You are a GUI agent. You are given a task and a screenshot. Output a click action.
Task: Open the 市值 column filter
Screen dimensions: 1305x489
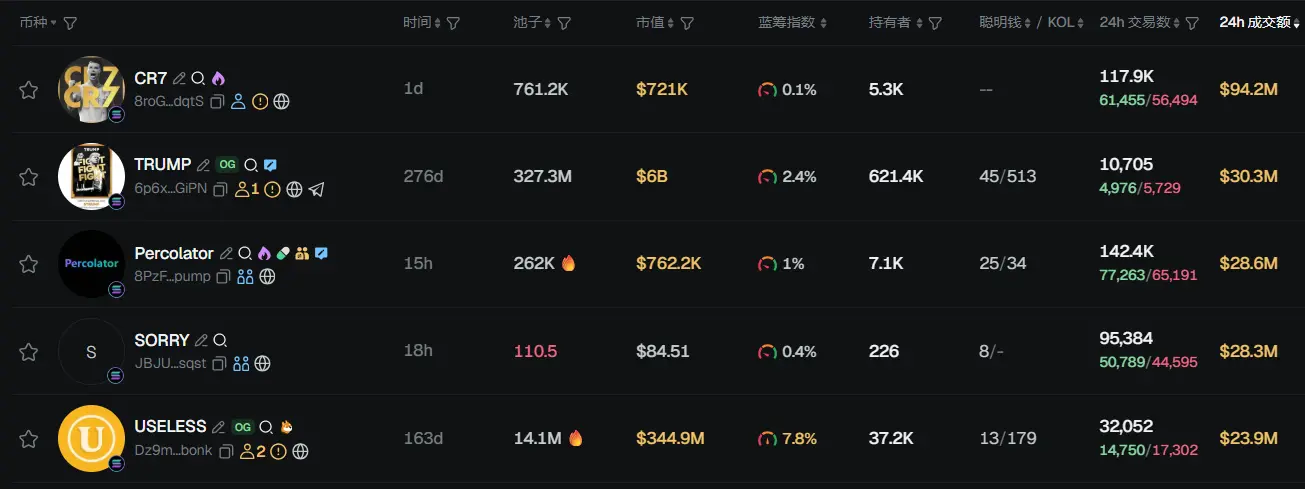pyautogui.click(x=687, y=22)
